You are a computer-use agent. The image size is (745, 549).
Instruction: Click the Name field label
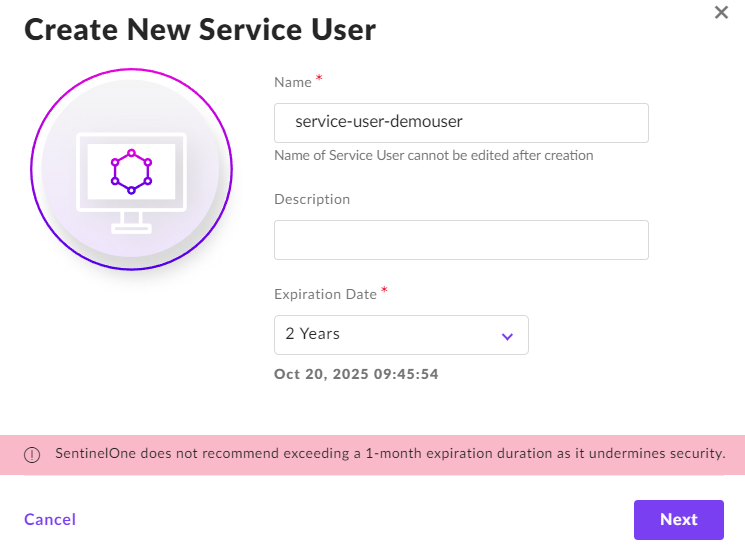click(293, 82)
